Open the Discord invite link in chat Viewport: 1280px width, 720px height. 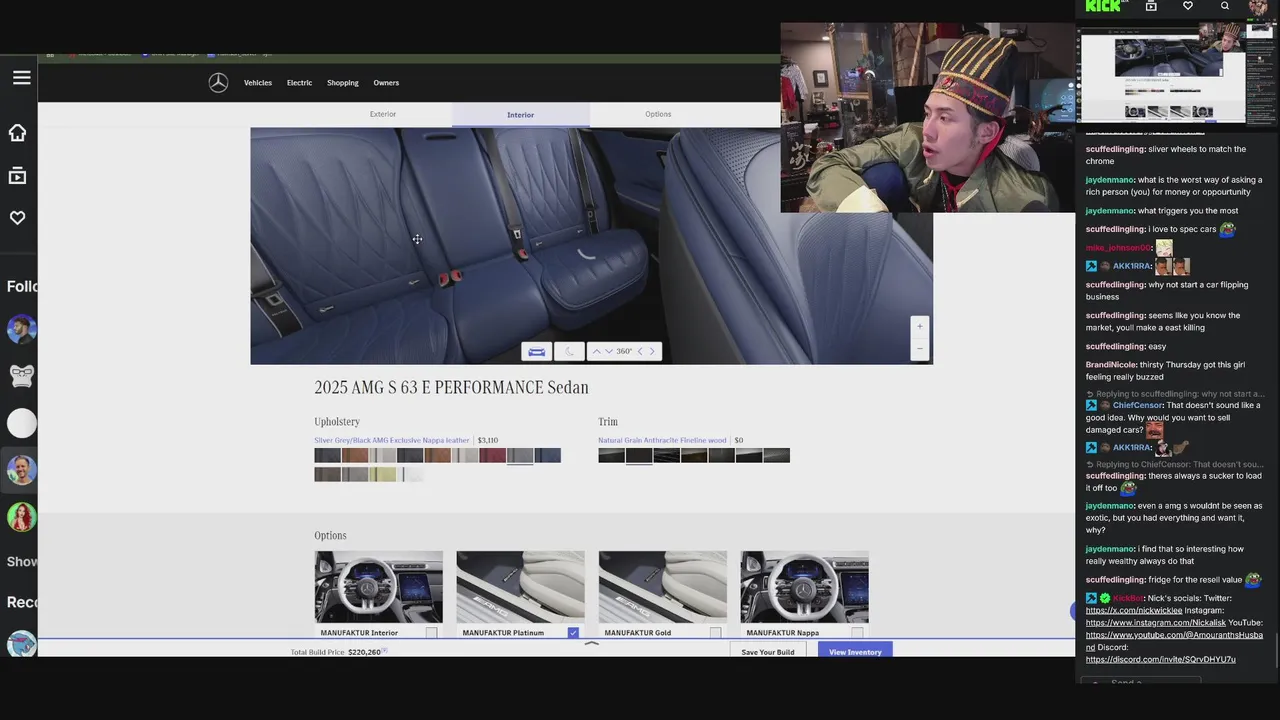click(1160, 659)
